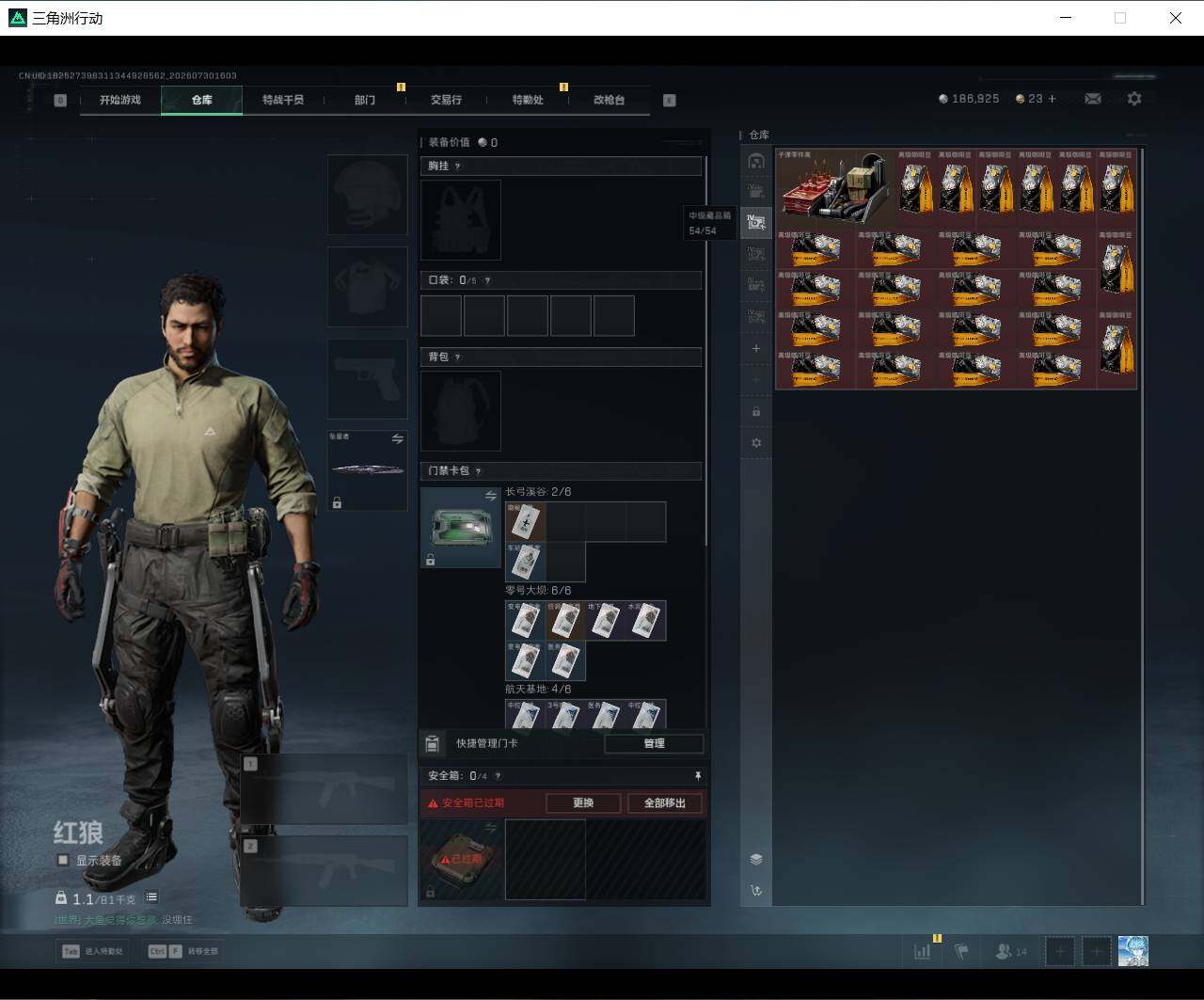Click the plus next to currency 23

1052,99
